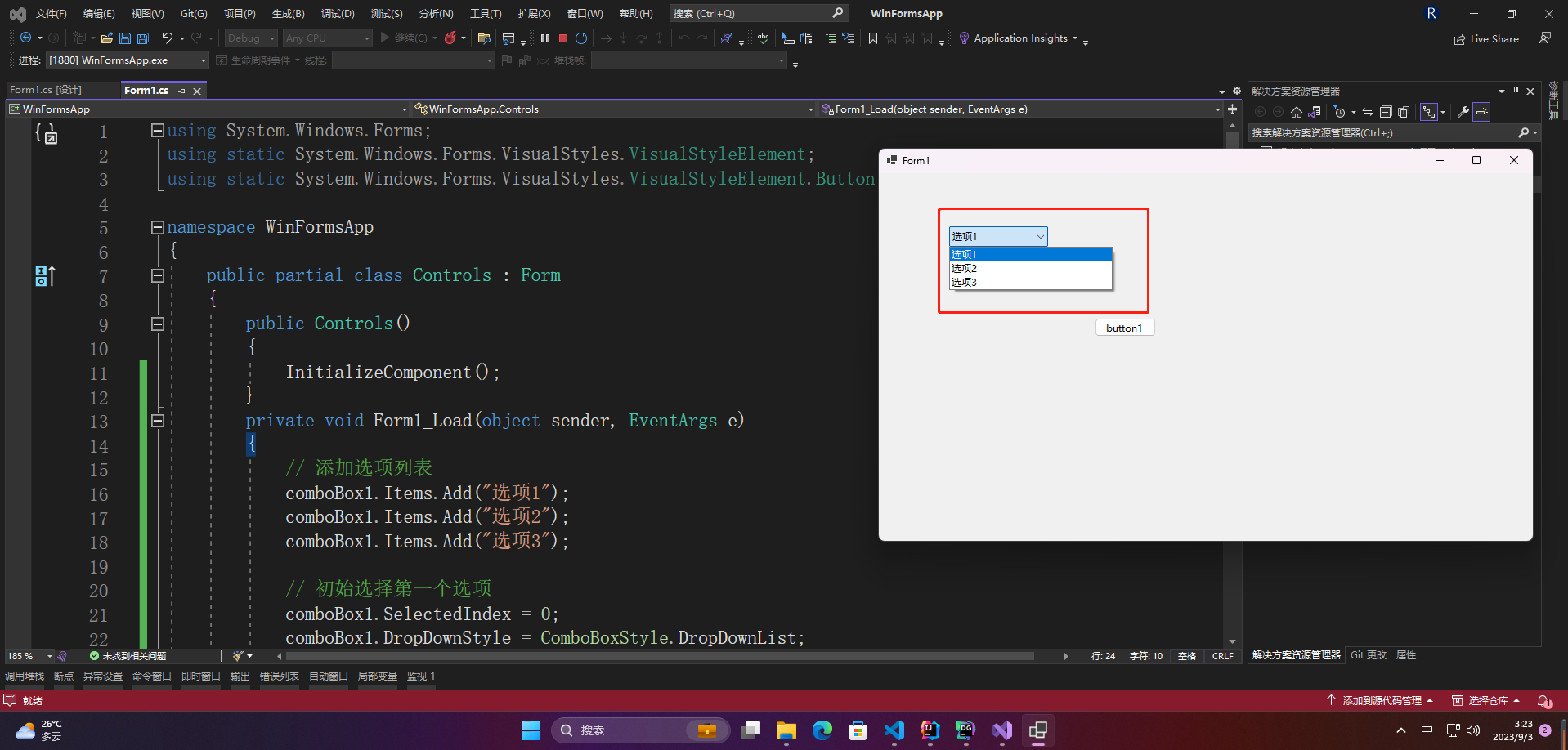
Task: Collapse the namespace WinFormsApp code block
Action: pos(158,227)
